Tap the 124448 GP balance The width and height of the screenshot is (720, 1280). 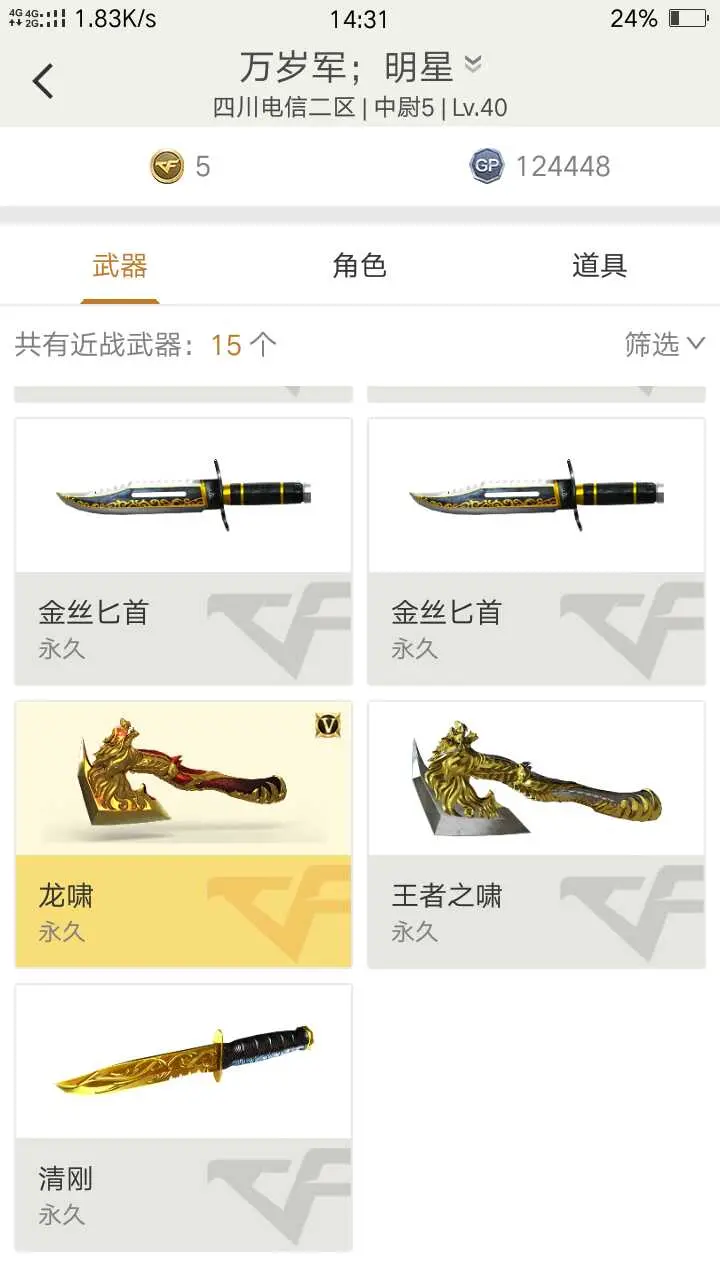tap(563, 167)
